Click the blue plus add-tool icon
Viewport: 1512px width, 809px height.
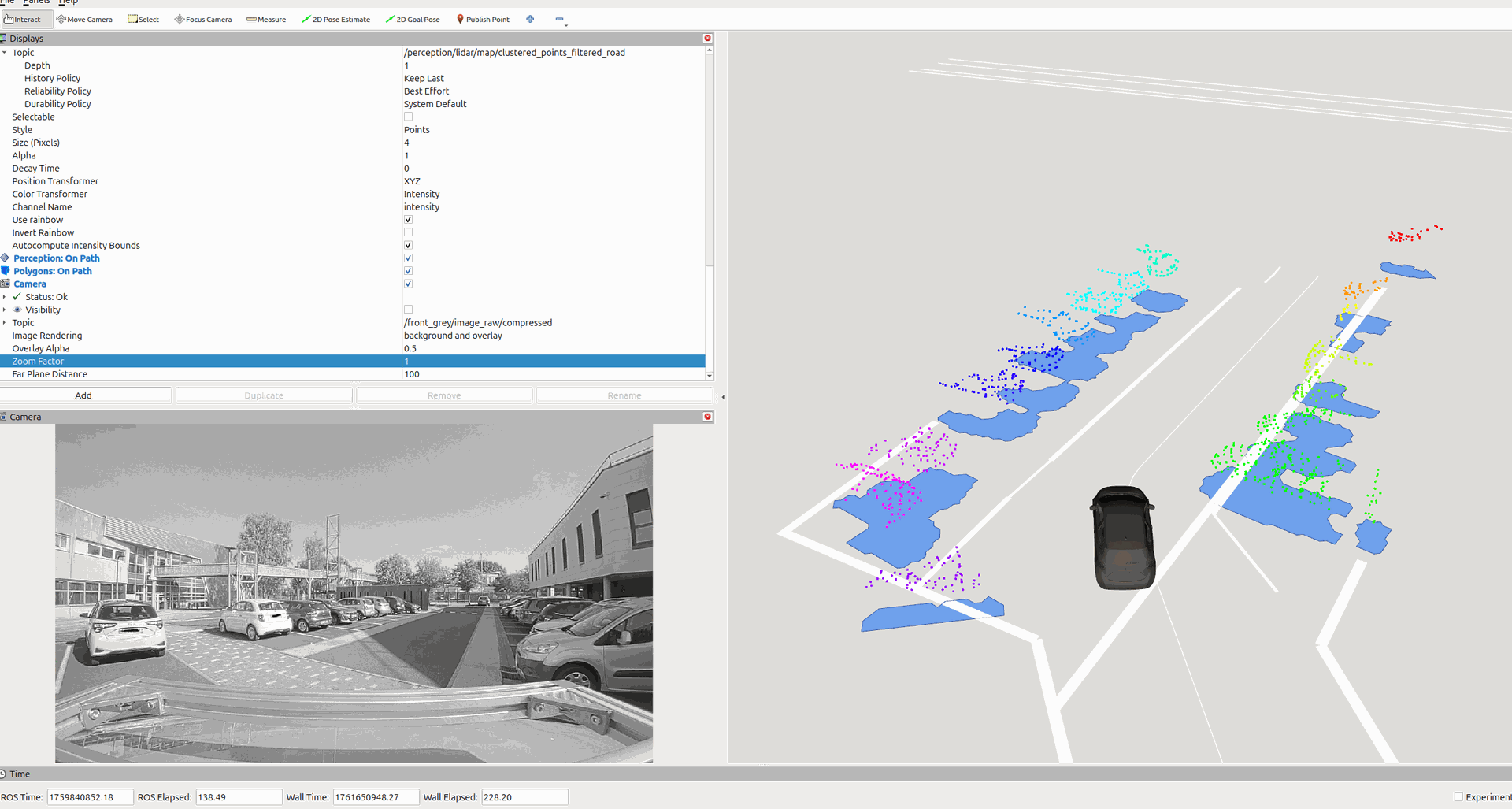coord(530,20)
